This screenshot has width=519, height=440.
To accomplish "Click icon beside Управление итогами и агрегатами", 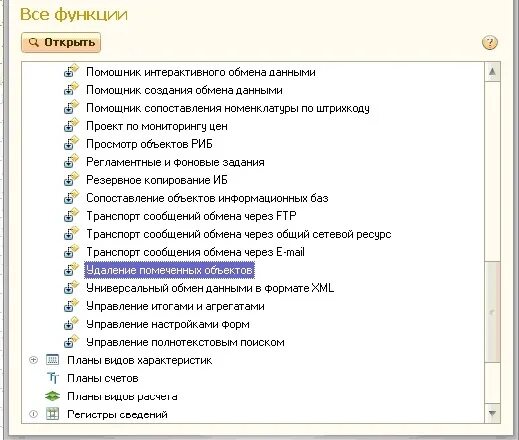I will 71,305.
